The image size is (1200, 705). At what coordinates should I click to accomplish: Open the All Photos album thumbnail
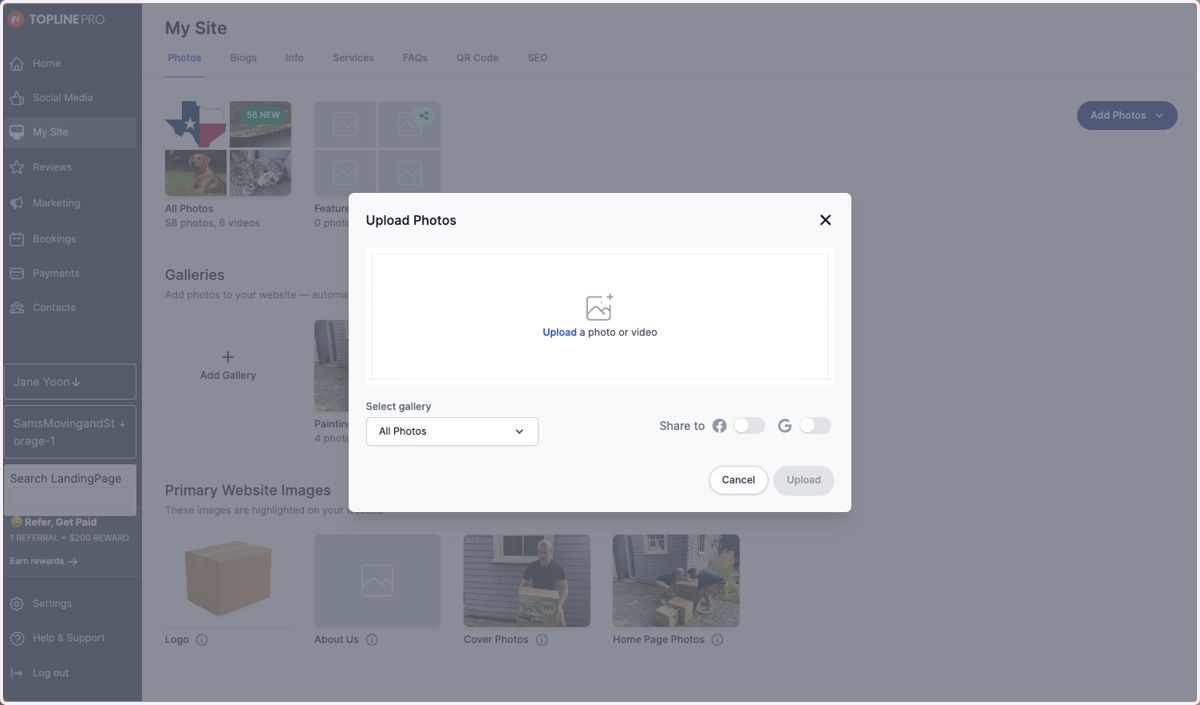tap(228, 148)
